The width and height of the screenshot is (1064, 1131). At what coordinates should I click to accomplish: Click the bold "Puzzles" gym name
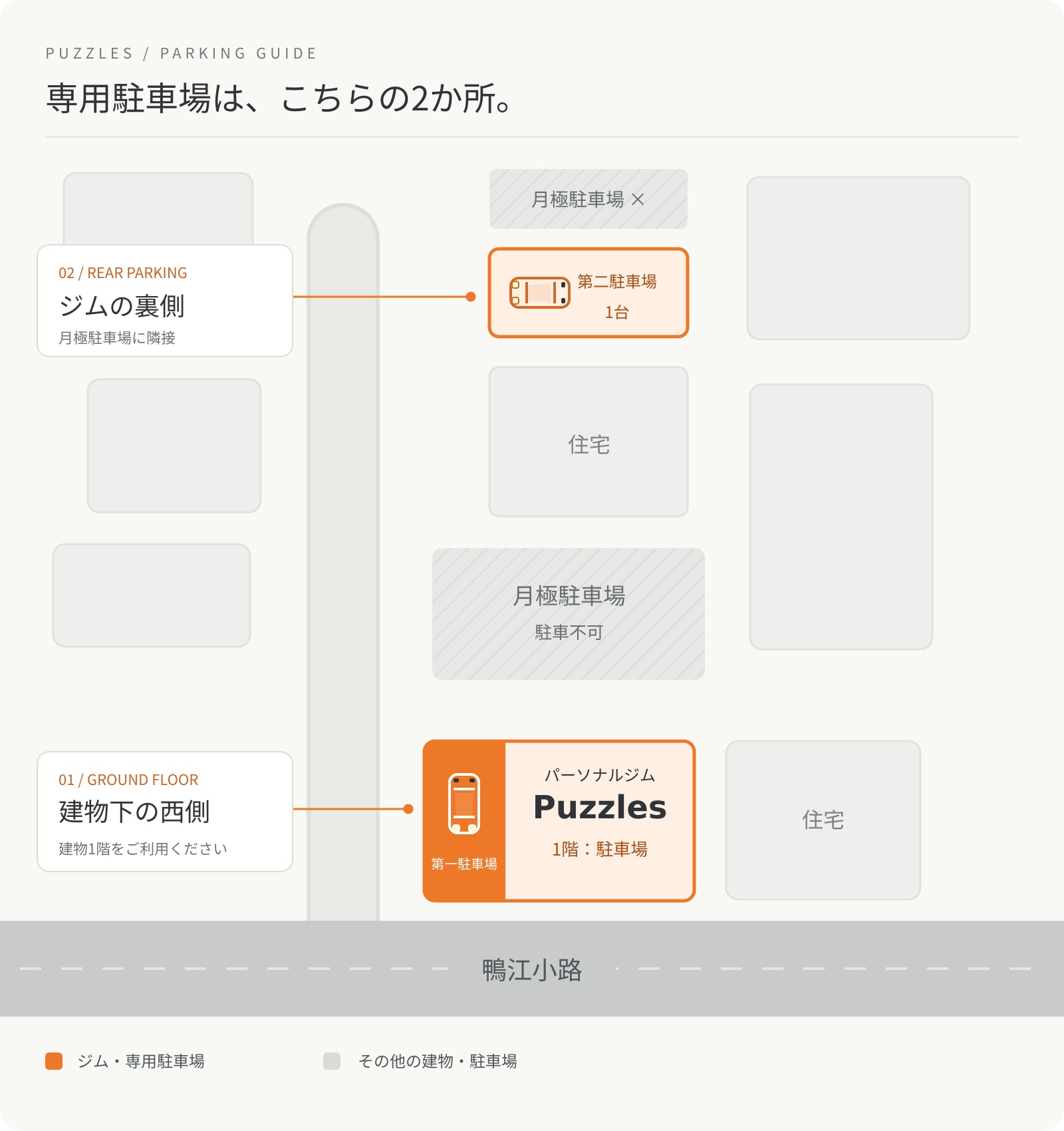click(600, 807)
